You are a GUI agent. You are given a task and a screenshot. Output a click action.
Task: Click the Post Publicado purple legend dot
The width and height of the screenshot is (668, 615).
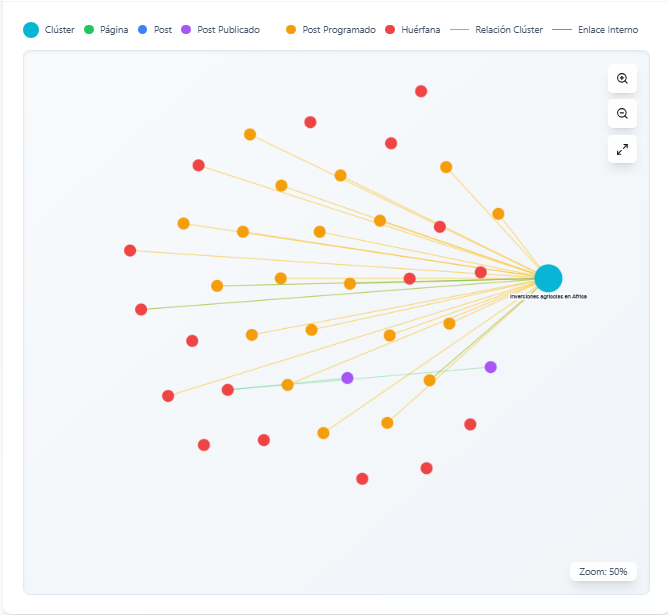(x=186, y=30)
